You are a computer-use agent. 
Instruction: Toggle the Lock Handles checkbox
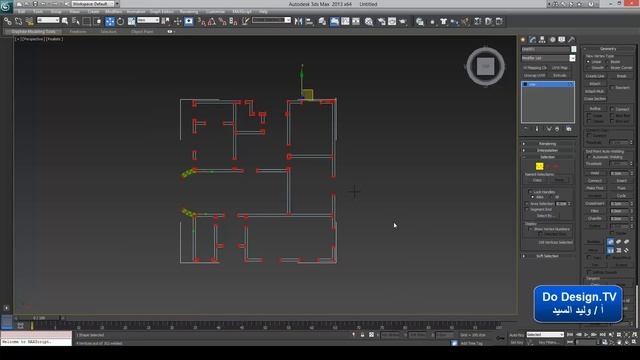point(530,192)
